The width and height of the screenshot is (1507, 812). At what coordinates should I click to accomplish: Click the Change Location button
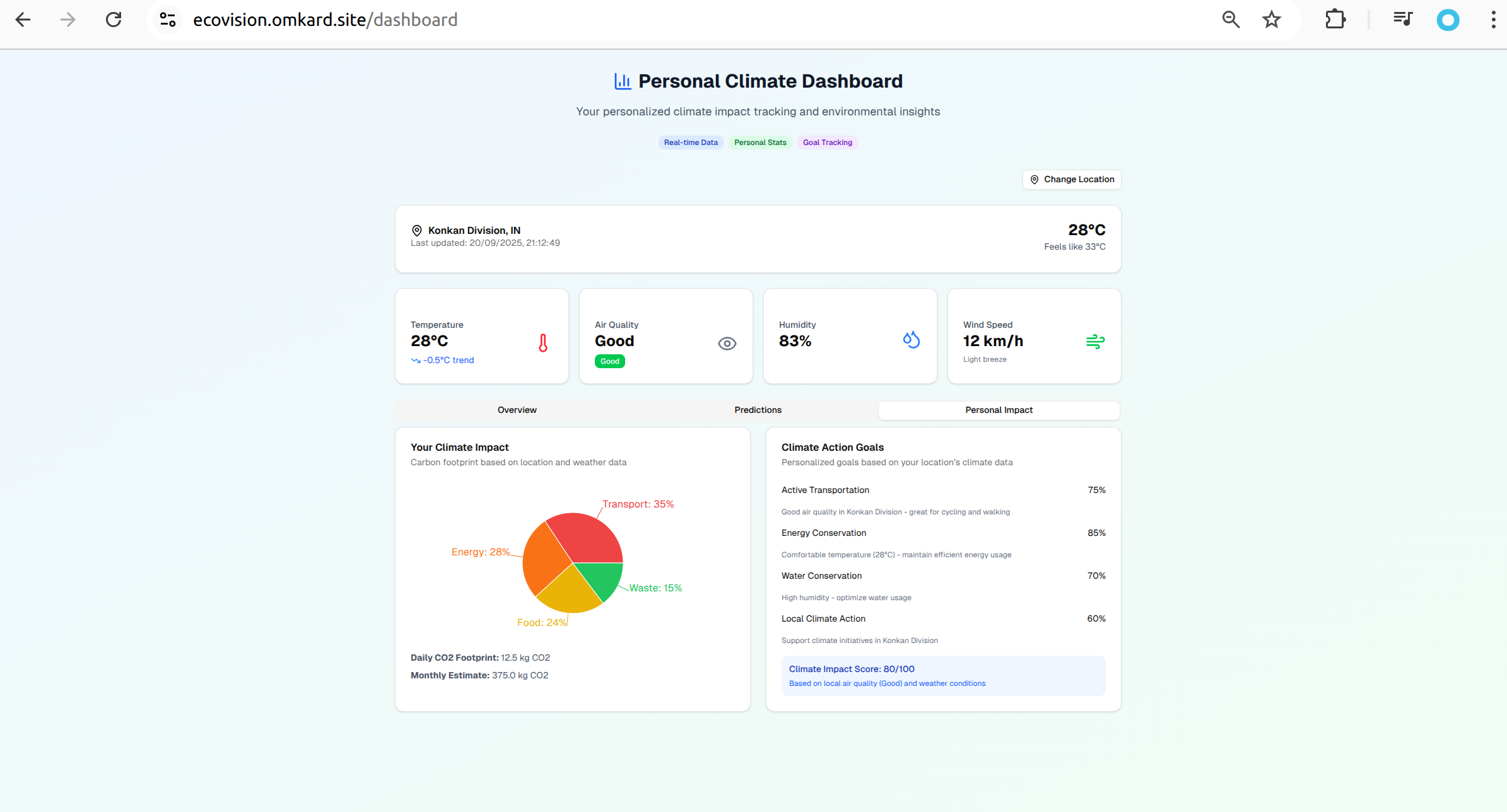(x=1072, y=180)
